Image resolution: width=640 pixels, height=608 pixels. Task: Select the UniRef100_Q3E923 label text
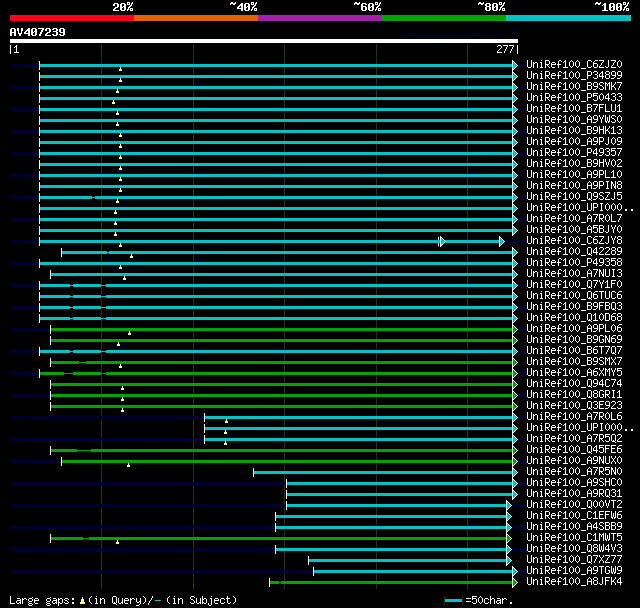(x=574, y=406)
